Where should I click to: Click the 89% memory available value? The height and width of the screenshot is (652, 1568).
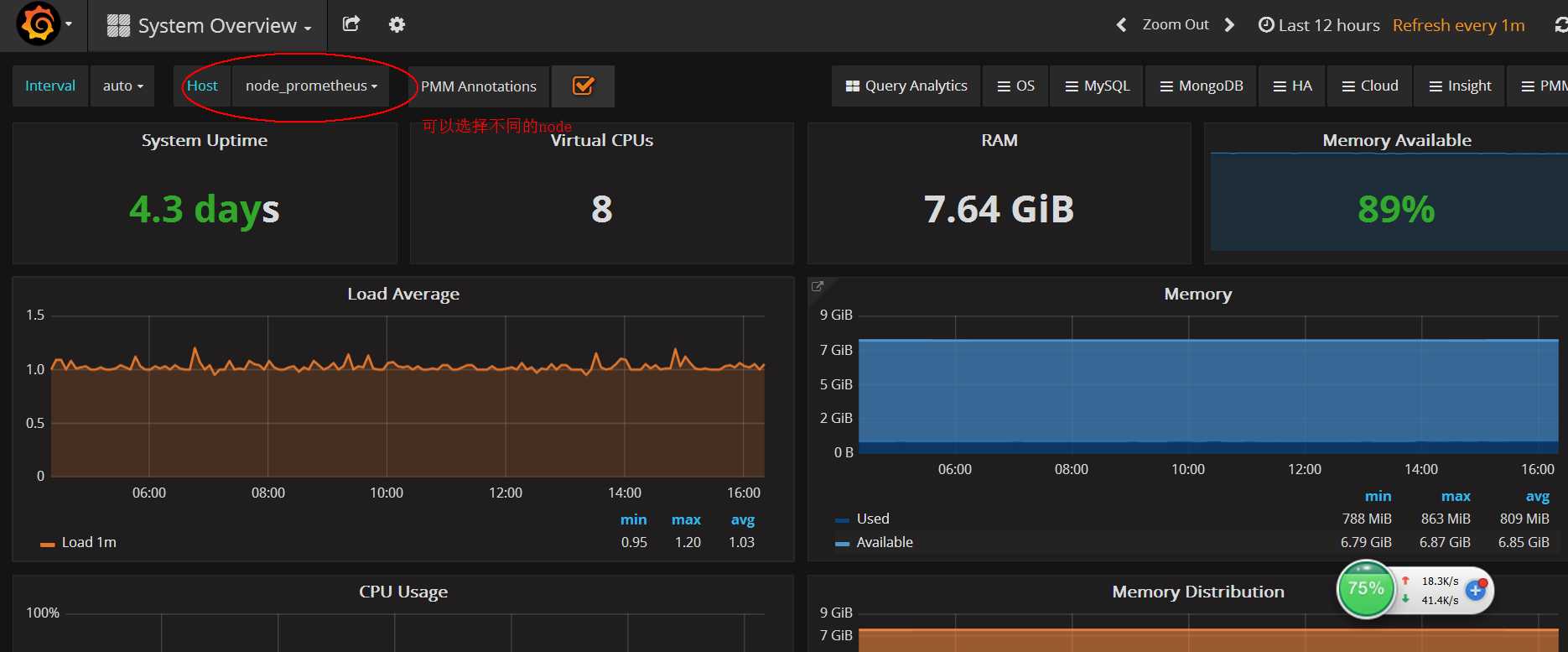click(x=1396, y=209)
